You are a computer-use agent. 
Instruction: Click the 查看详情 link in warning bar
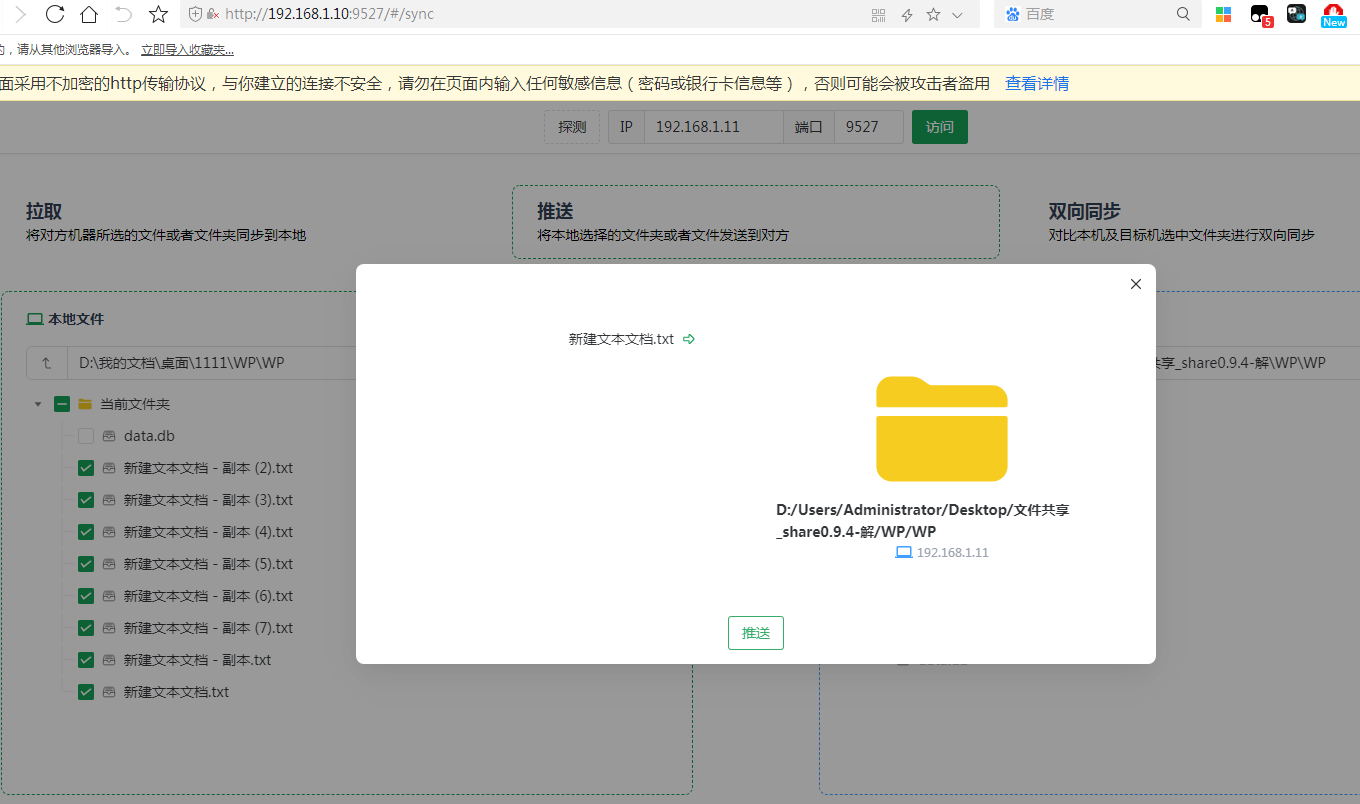pyautogui.click(x=1037, y=84)
